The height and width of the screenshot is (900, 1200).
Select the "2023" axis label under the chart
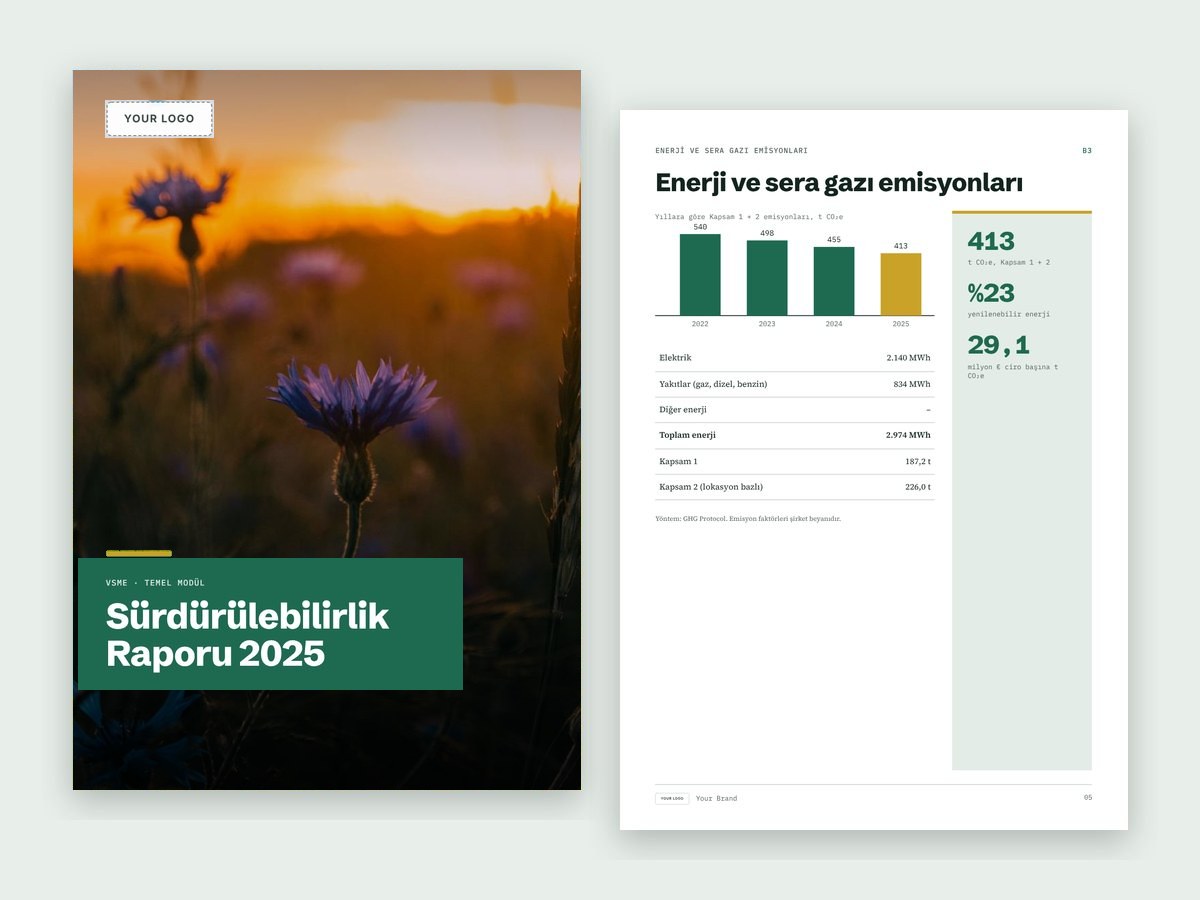(767, 324)
